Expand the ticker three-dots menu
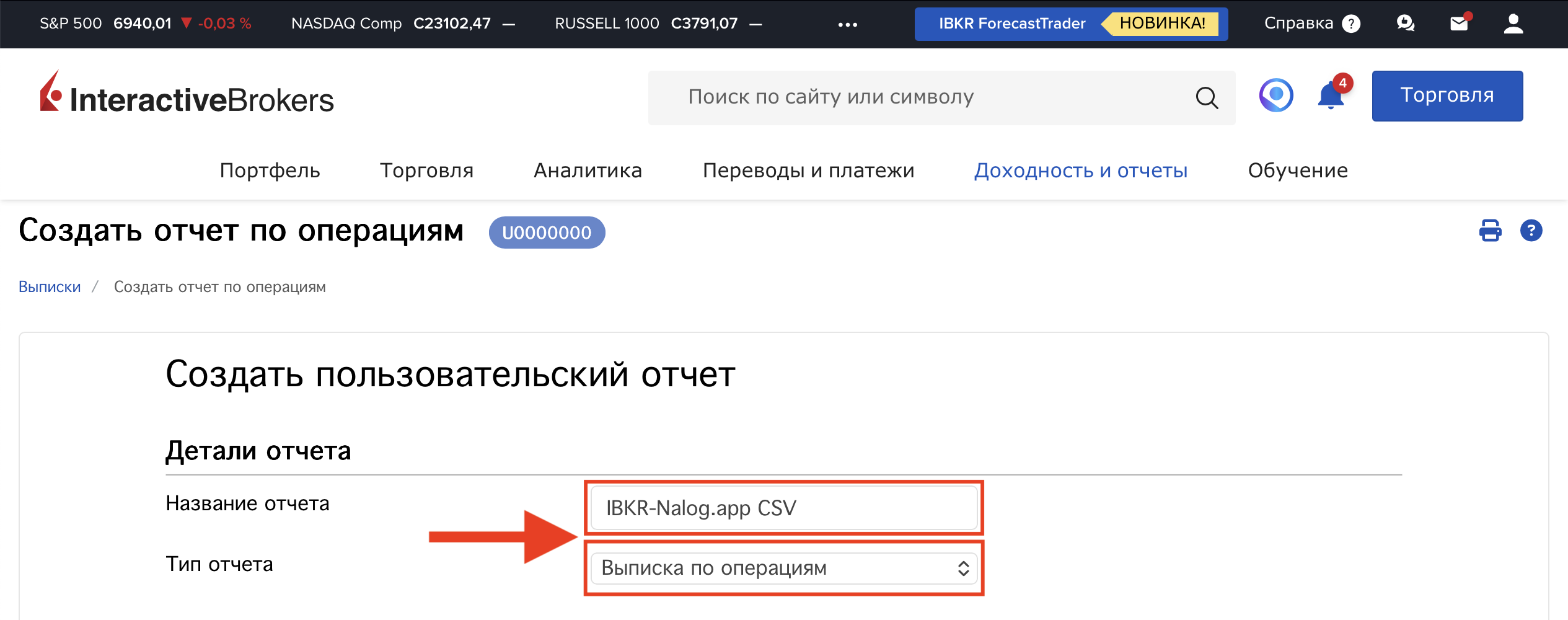1568x620 pixels. pyautogui.click(x=847, y=25)
